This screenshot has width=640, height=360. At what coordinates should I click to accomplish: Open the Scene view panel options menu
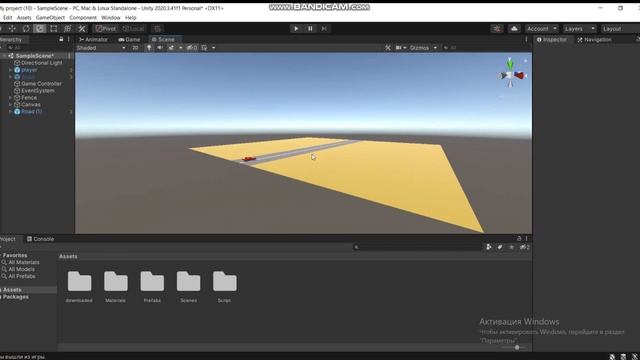coord(526,39)
